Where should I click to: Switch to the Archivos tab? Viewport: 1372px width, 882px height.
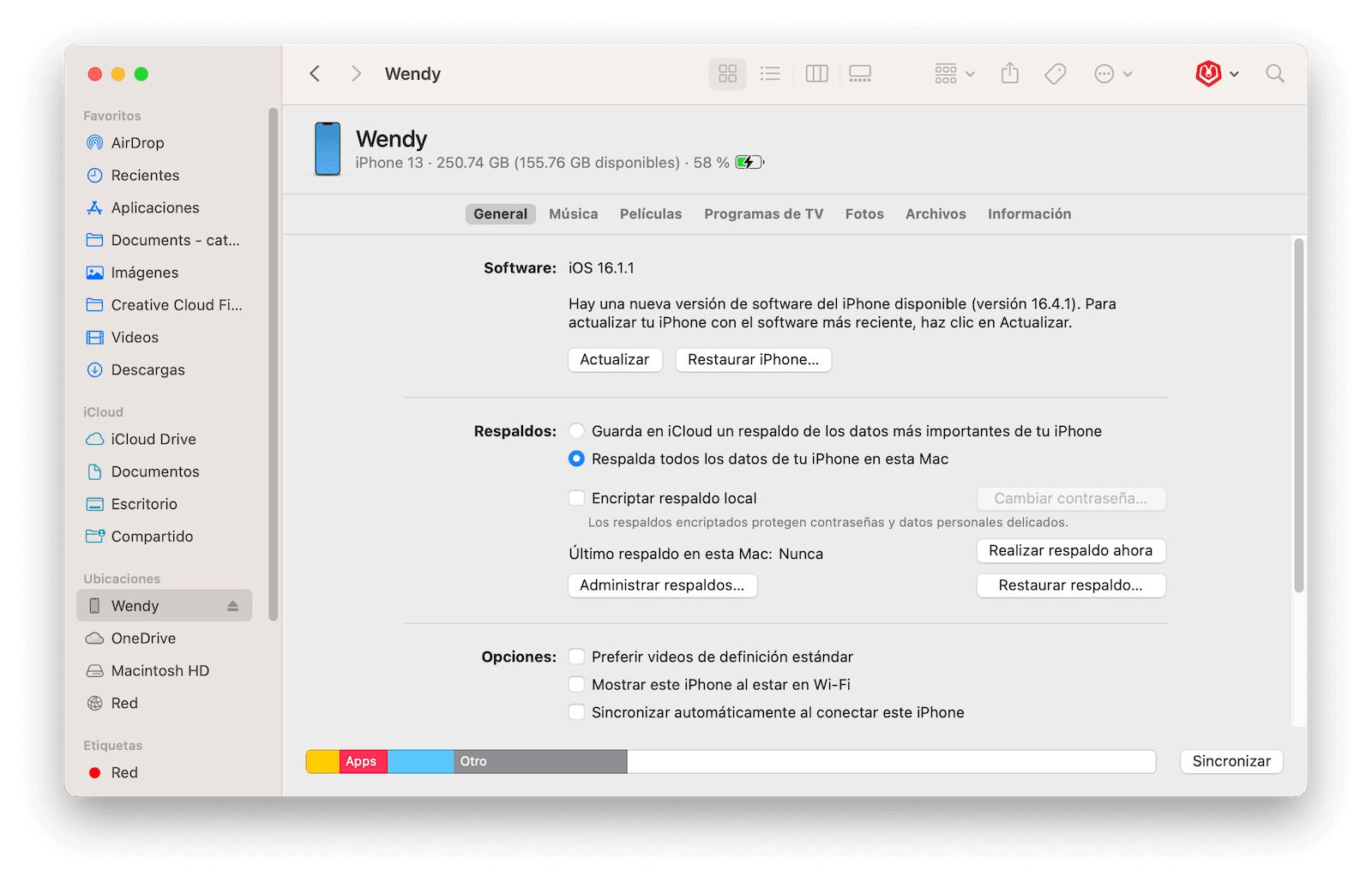936,214
